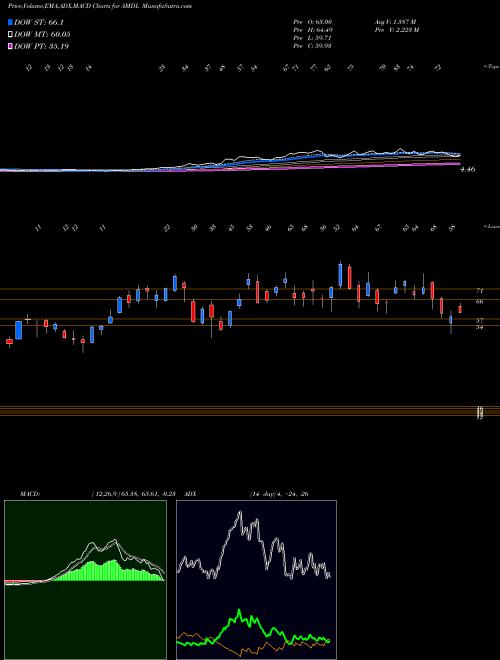The width and height of the screenshot is (500, 660).
Task: Click the MACD indicator title
Action: point(29,494)
